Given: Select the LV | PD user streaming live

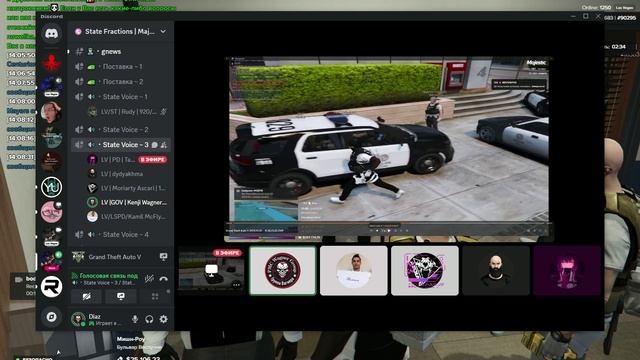Looking at the screenshot, I should [x=127, y=160].
